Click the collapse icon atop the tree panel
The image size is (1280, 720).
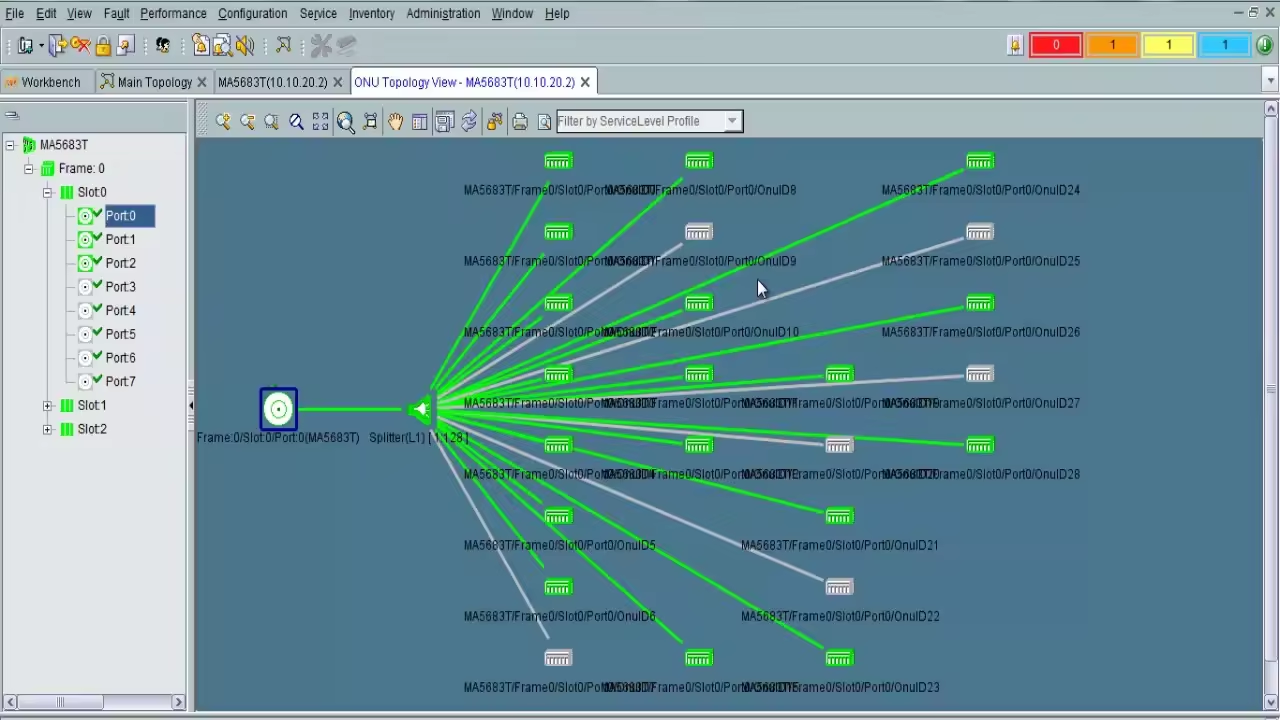coord(12,115)
